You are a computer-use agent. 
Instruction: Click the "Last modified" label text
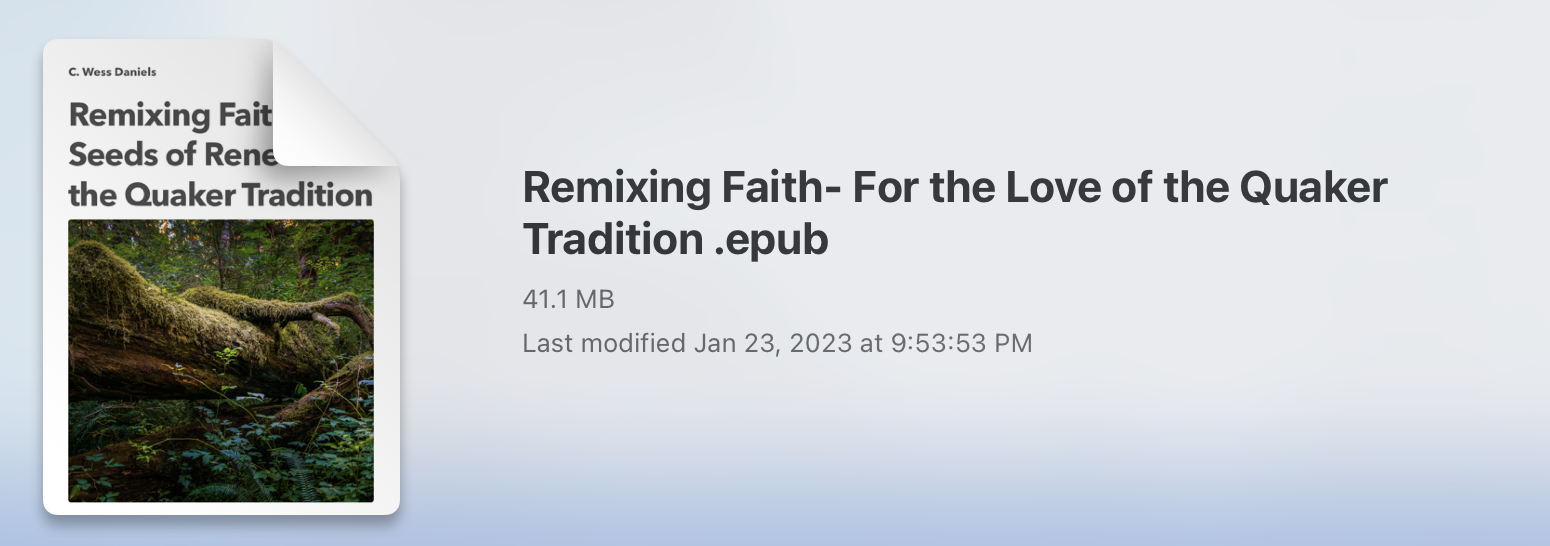pyautogui.click(x=604, y=343)
